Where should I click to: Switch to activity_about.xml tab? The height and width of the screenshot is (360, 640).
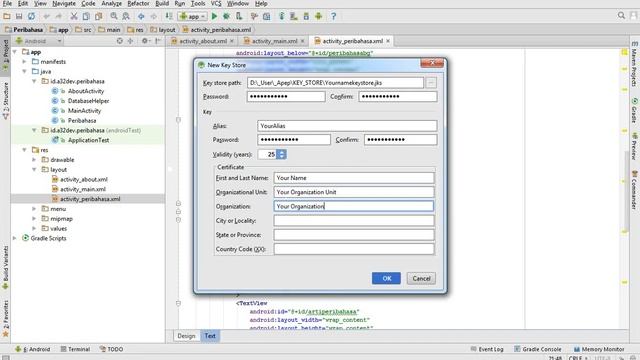click(202, 41)
